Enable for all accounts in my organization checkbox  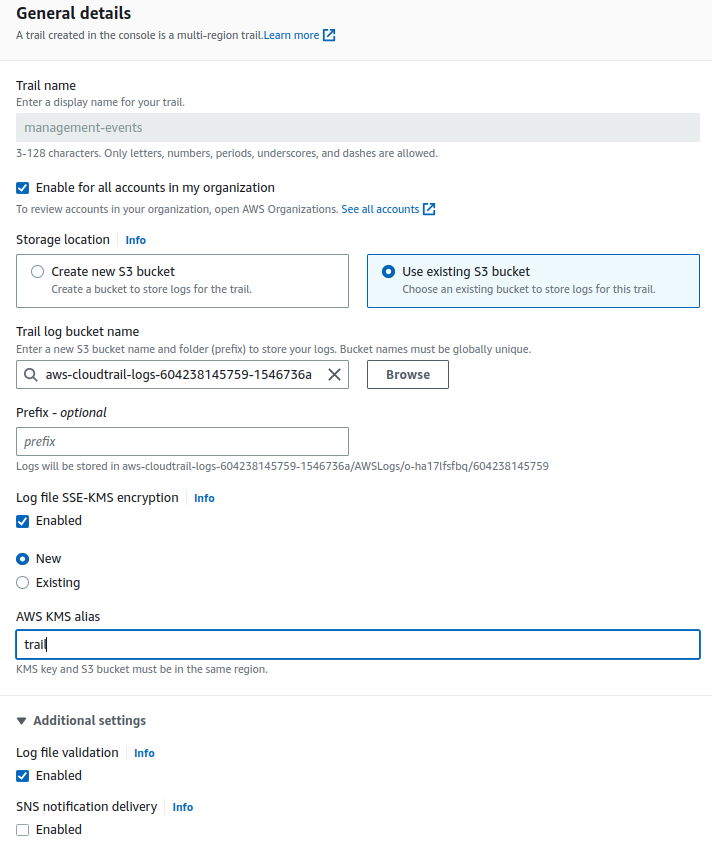pyautogui.click(x=23, y=187)
